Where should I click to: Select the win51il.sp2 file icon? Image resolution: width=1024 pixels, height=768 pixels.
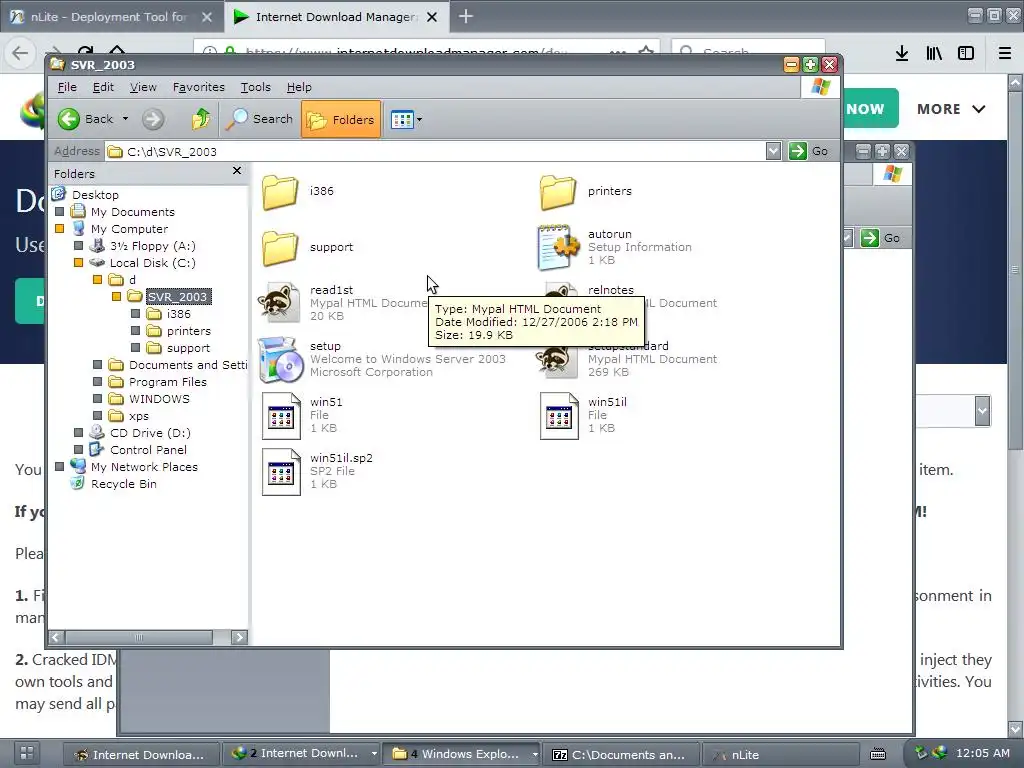(281, 472)
